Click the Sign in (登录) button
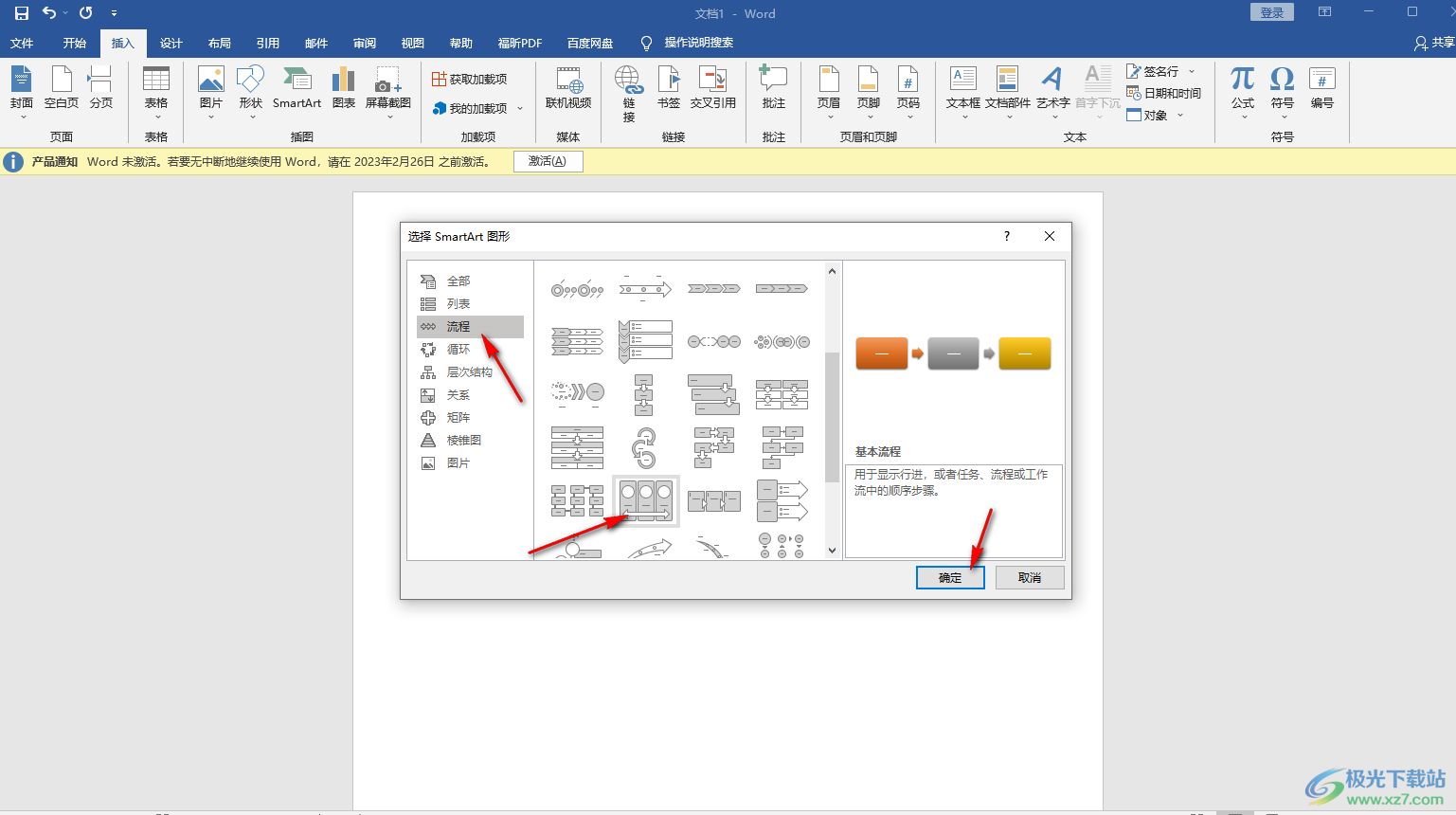 [1272, 12]
